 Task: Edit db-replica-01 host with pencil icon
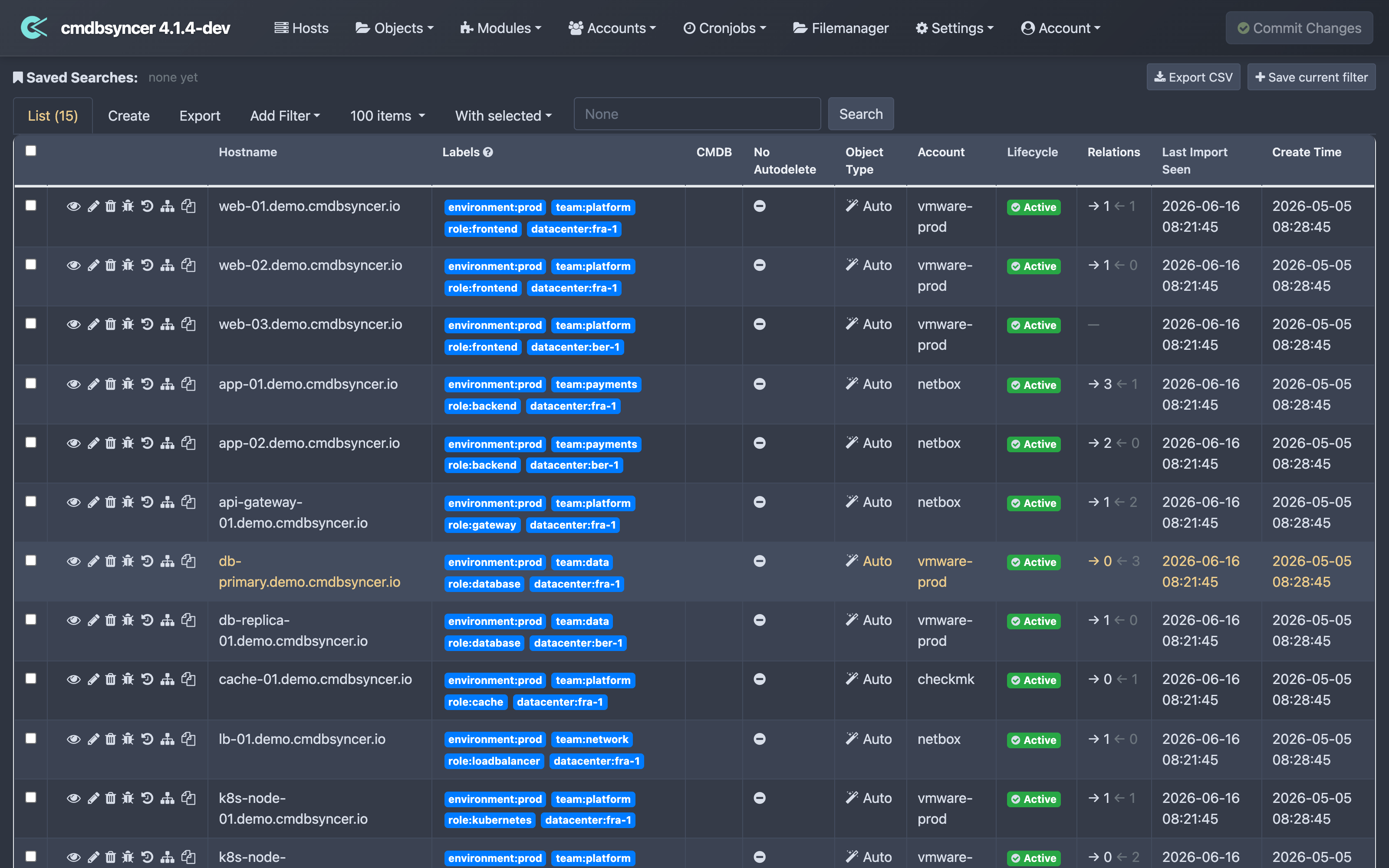93,621
